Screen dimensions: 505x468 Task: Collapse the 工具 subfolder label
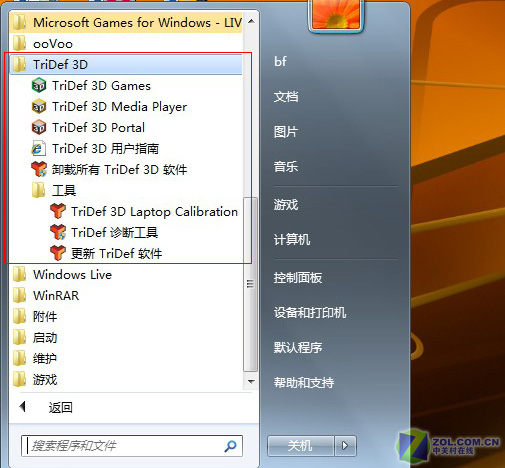pyautogui.click(x=64, y=191)
